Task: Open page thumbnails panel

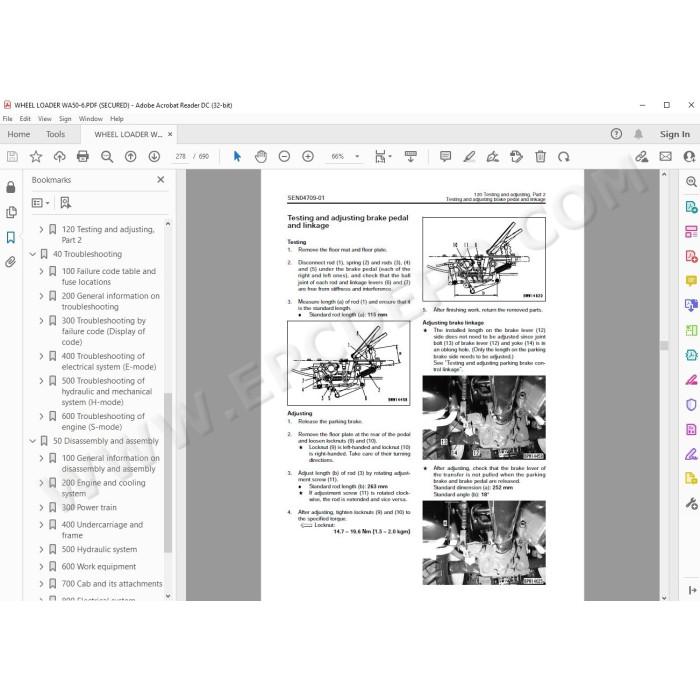Action: click(x=11, y=212)
